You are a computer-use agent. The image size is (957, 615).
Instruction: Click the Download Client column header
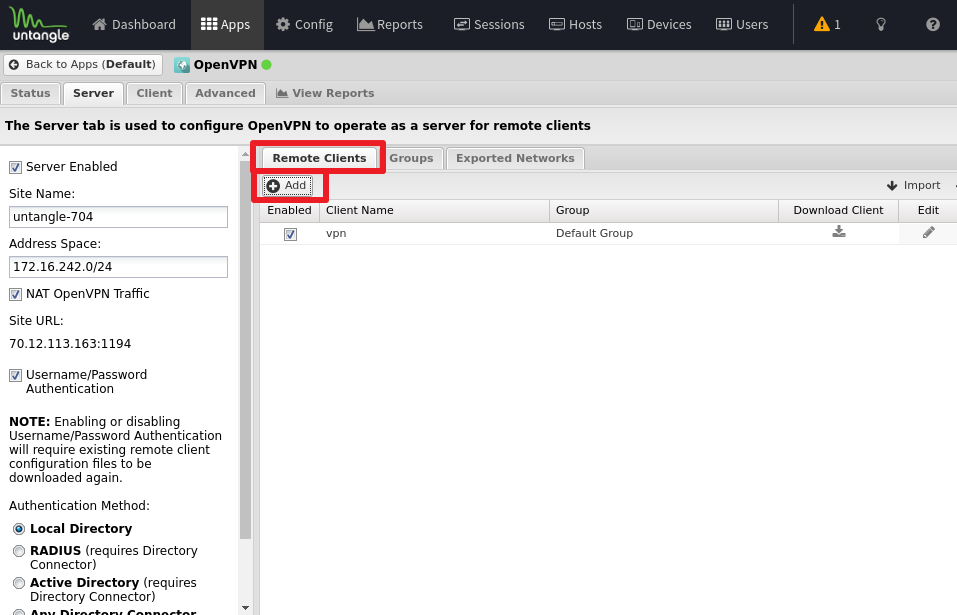839,210
